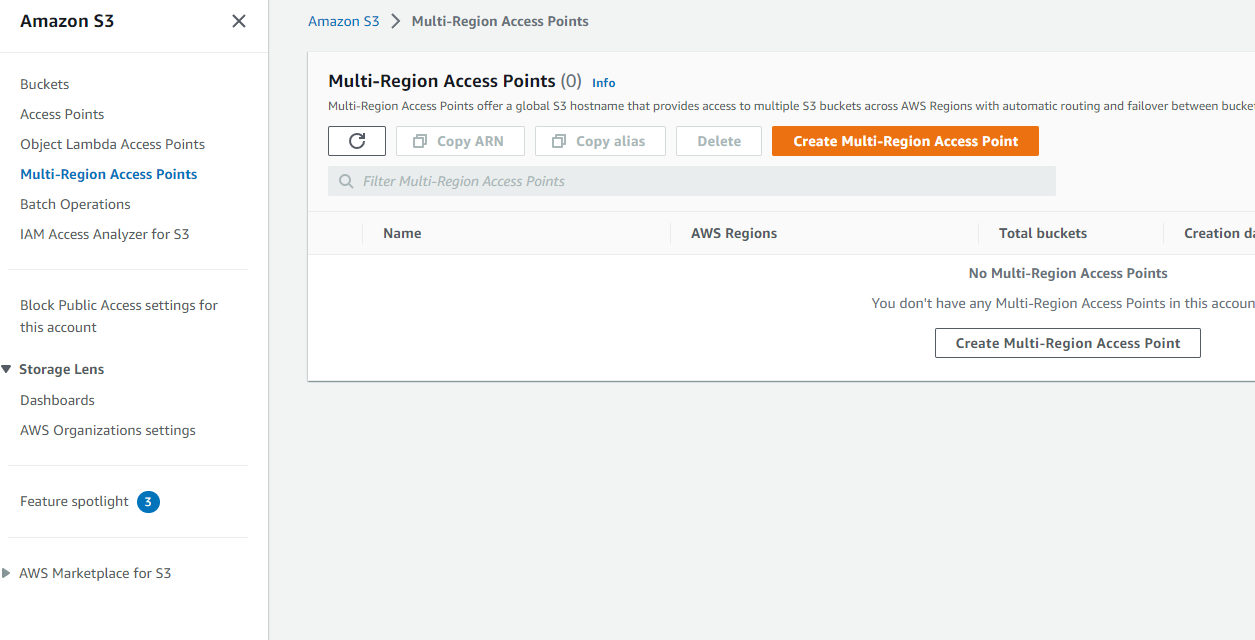
Task: Open Access Points in the sidebar
Action: coord(62,114)
